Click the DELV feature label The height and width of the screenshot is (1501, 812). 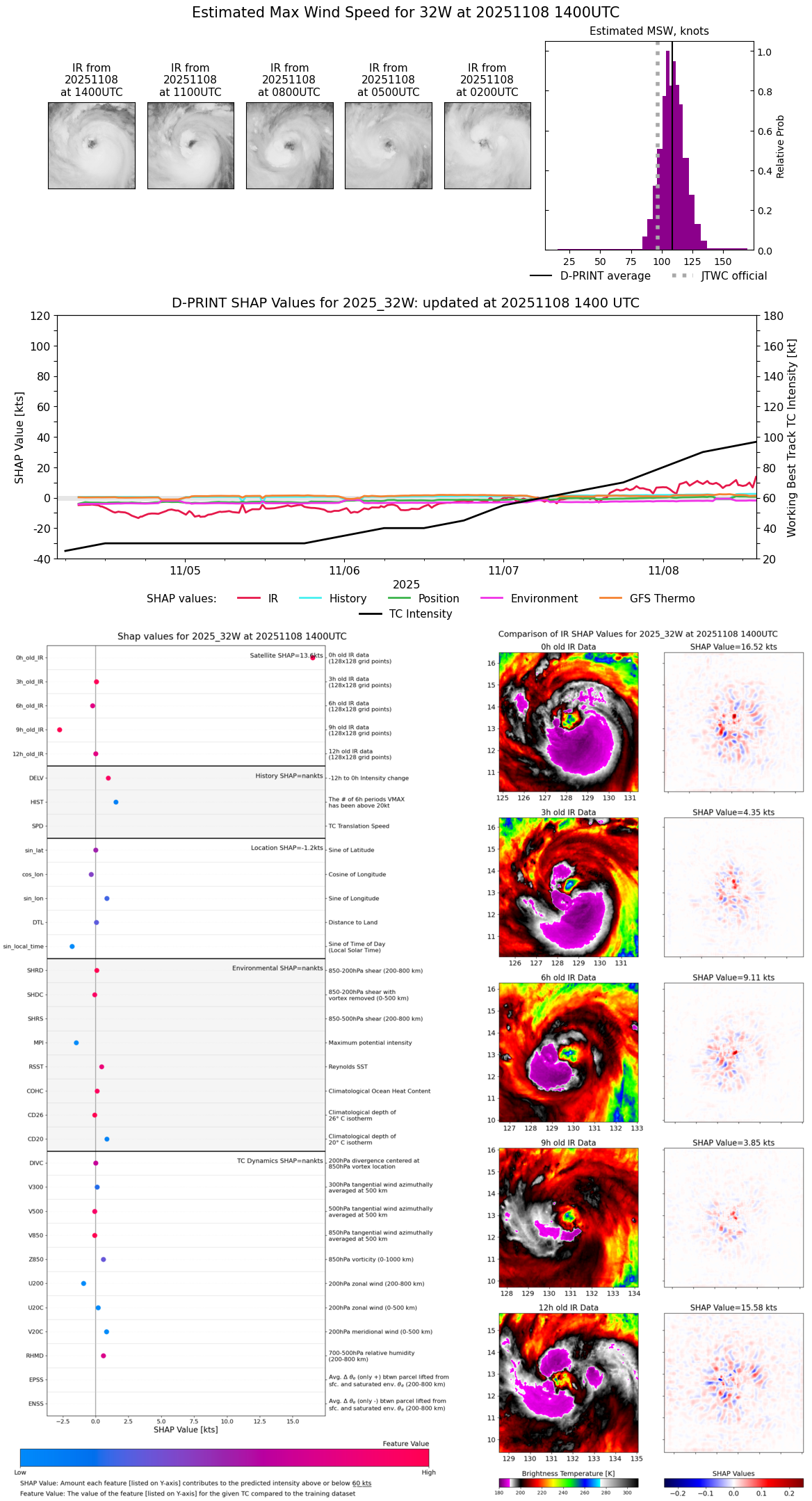tap(36, 778)
